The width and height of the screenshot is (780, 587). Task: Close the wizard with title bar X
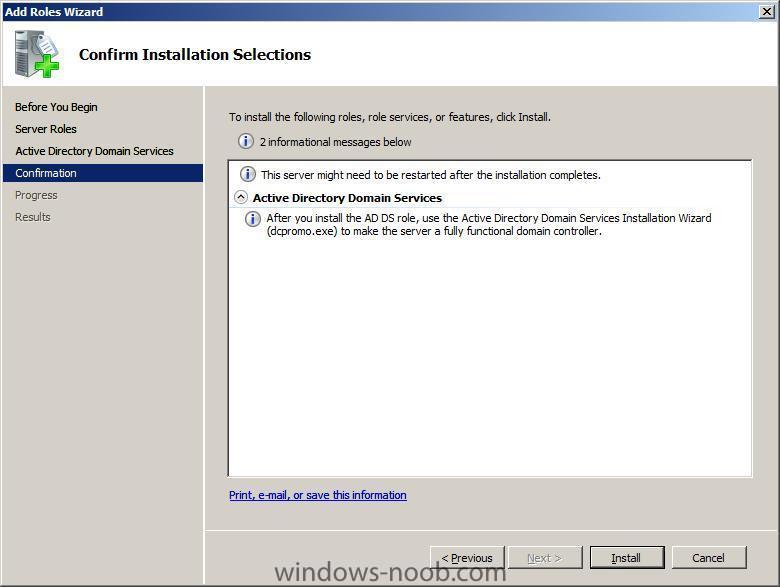coord(767,11)
